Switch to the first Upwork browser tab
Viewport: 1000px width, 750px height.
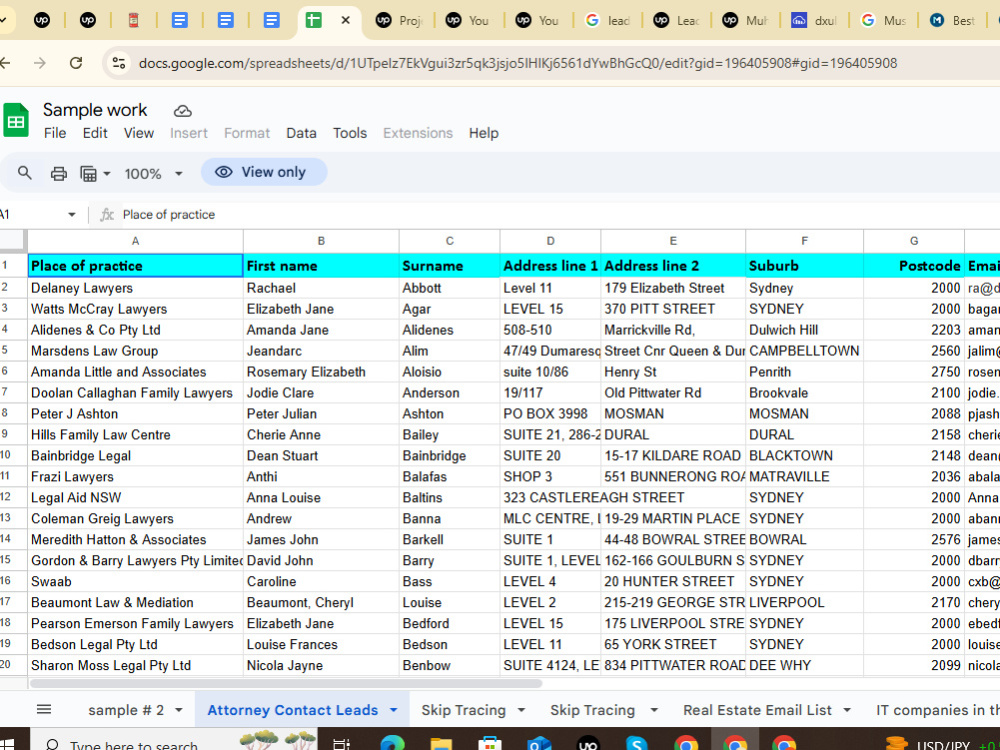(x=42, y=20)
